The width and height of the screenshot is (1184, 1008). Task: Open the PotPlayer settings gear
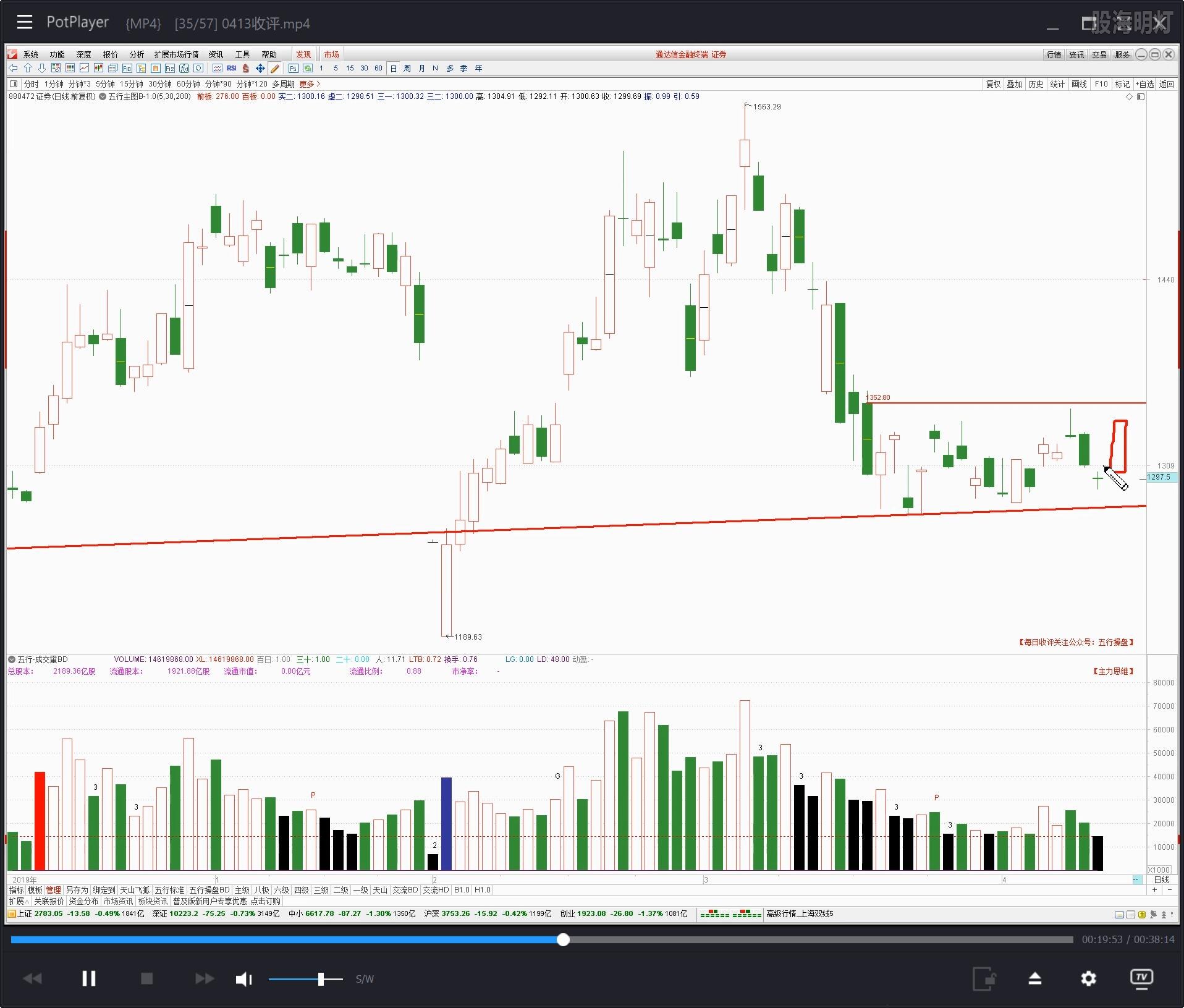pyautogui.click(x=1088, y=978)
